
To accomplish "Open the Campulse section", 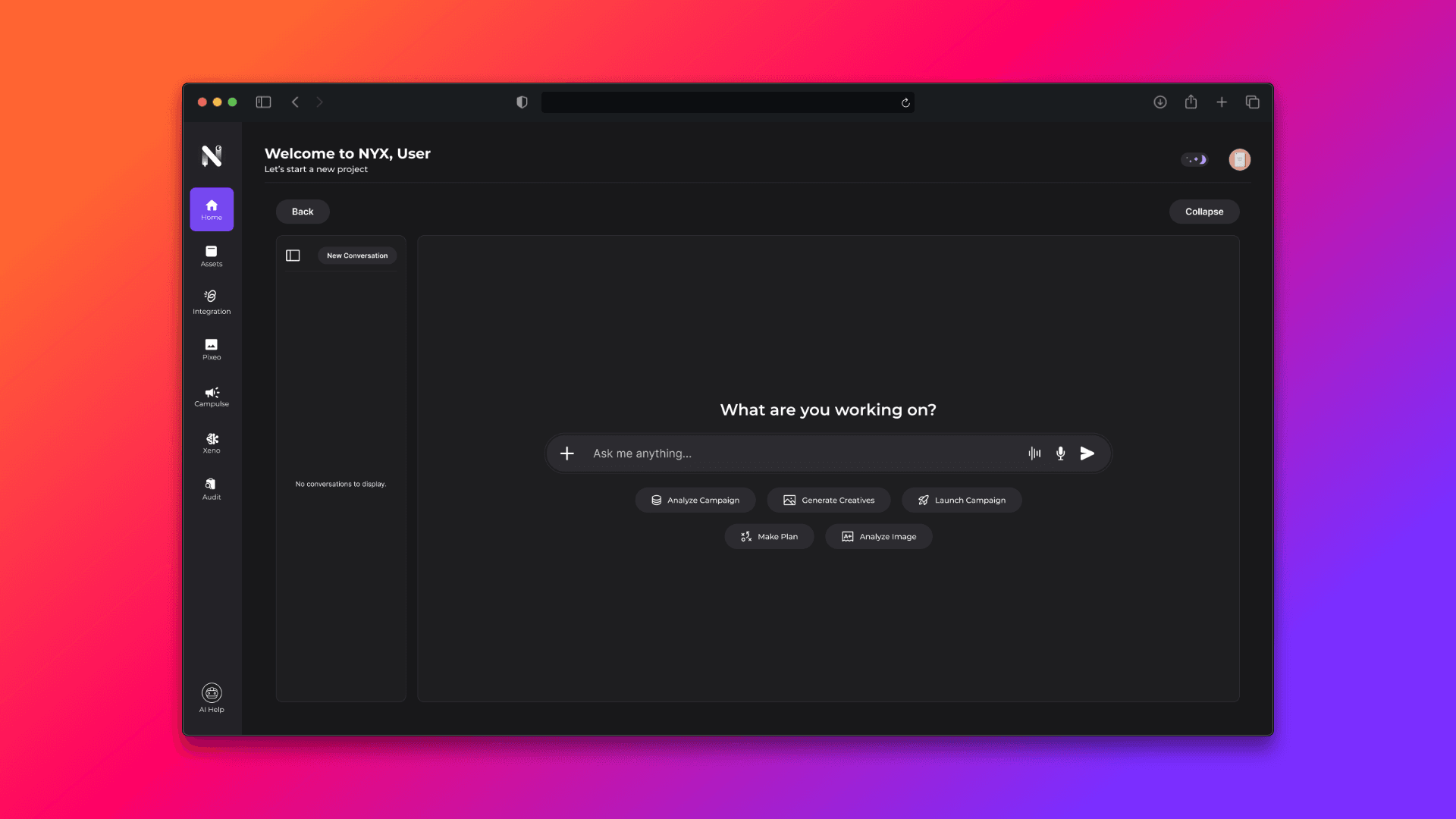I will pyautogui.click(x=212, y=397).
